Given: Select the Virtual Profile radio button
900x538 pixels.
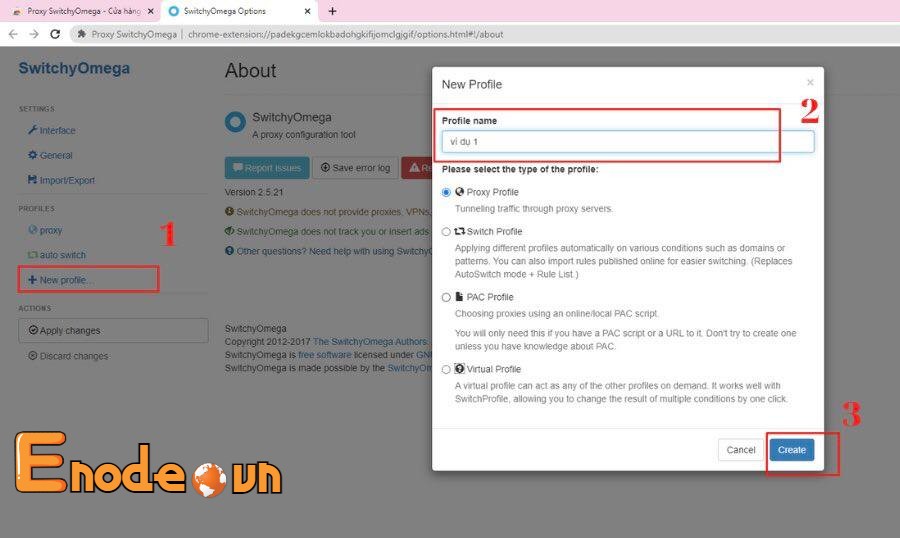Looking at the screenshot, I should [447, 369].
